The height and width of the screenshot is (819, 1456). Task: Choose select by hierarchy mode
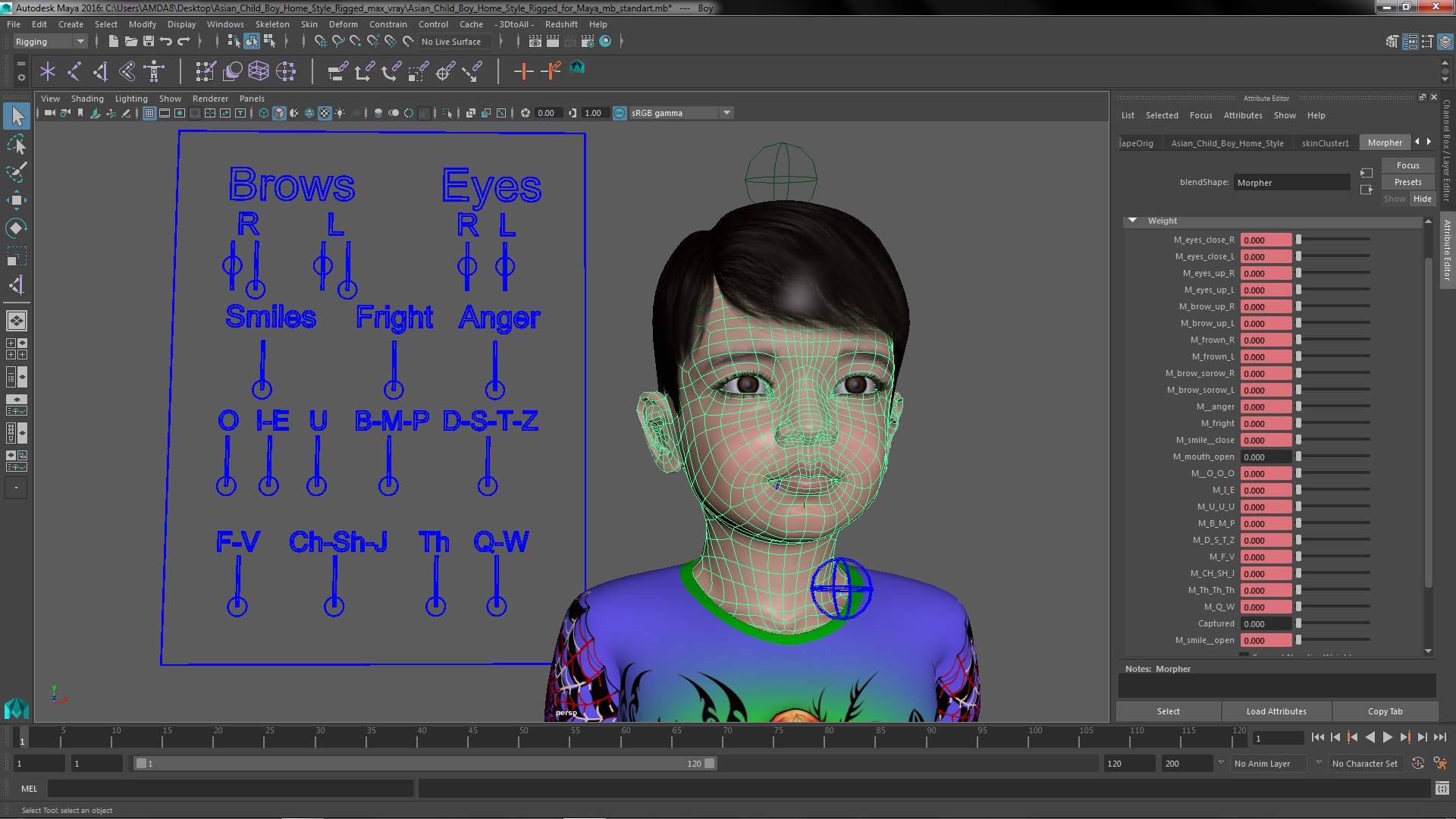coord(234,41)
